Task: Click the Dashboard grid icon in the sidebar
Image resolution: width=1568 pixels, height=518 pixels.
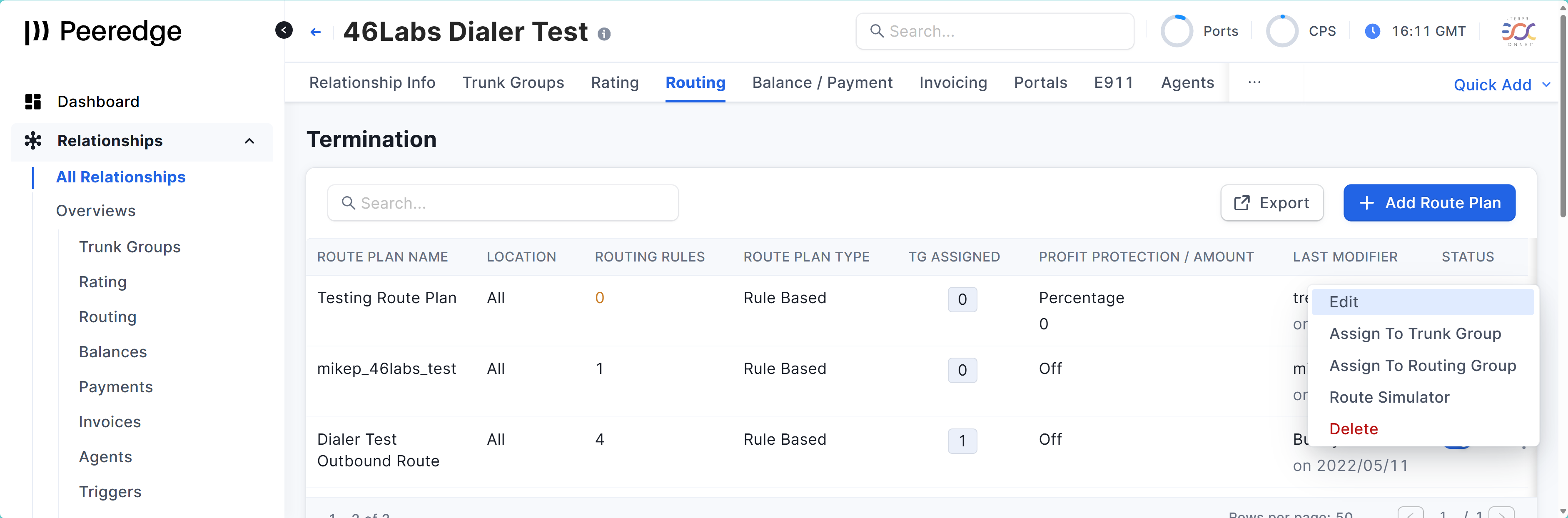Action: coord(33,102)
